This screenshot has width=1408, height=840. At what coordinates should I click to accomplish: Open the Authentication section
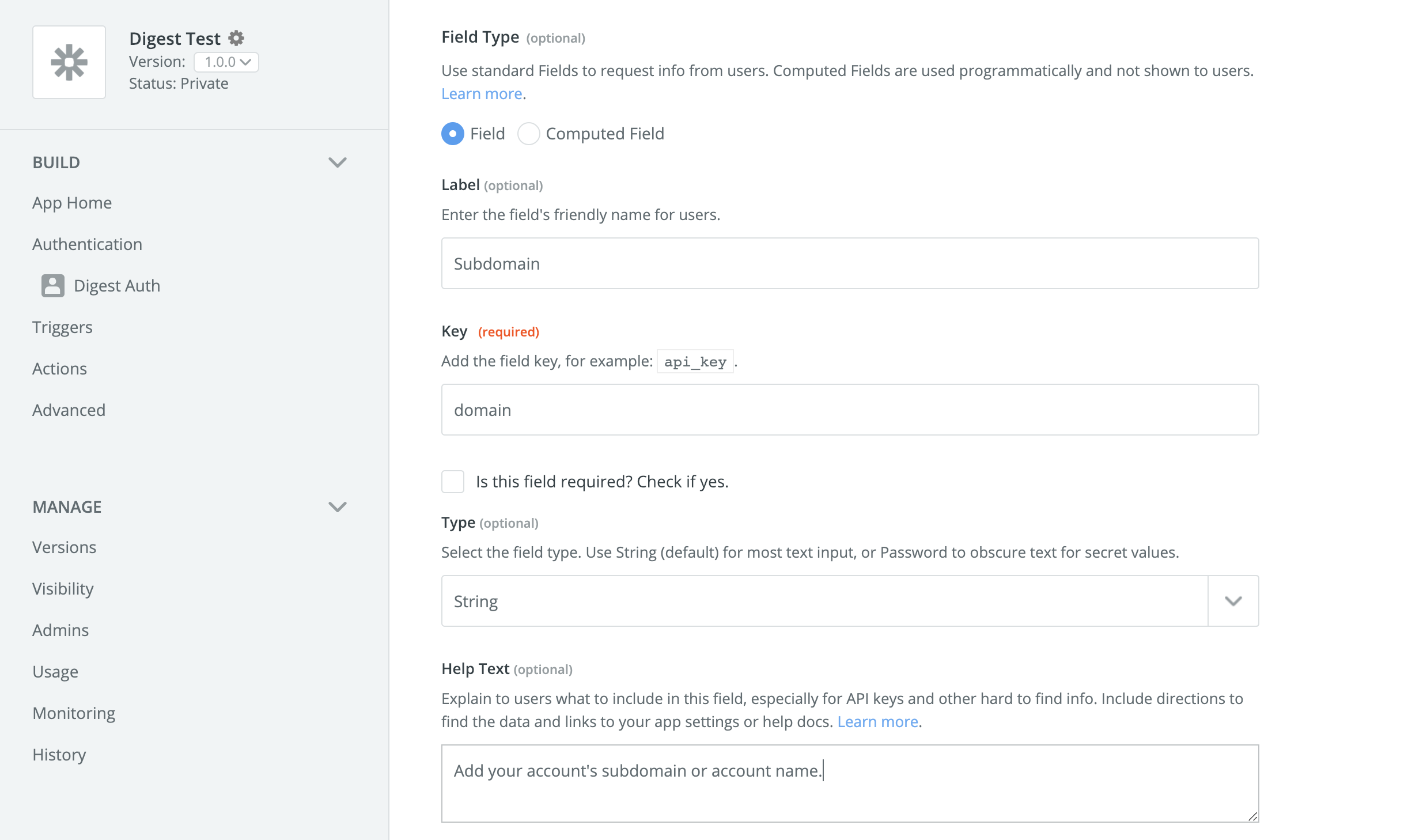coord(87,244)
